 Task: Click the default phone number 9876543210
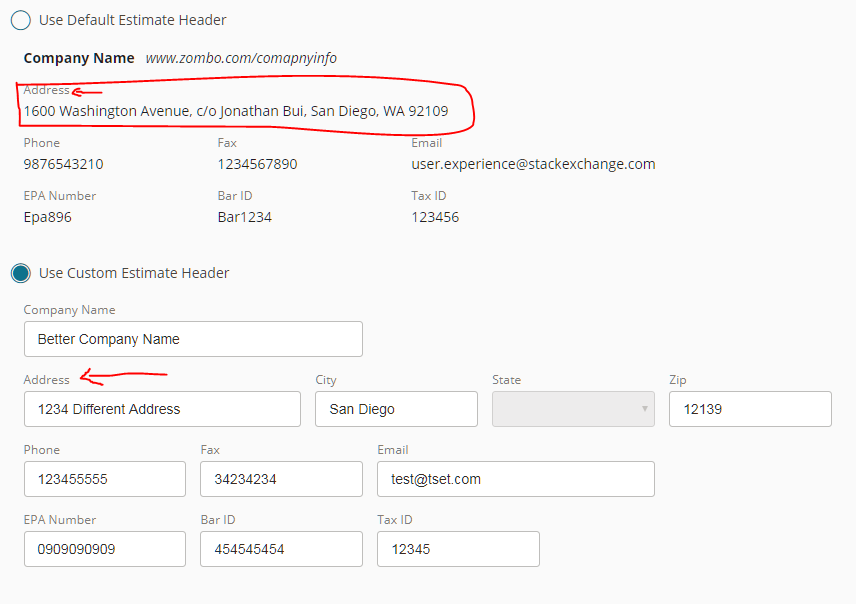click(x=63, y=164)
